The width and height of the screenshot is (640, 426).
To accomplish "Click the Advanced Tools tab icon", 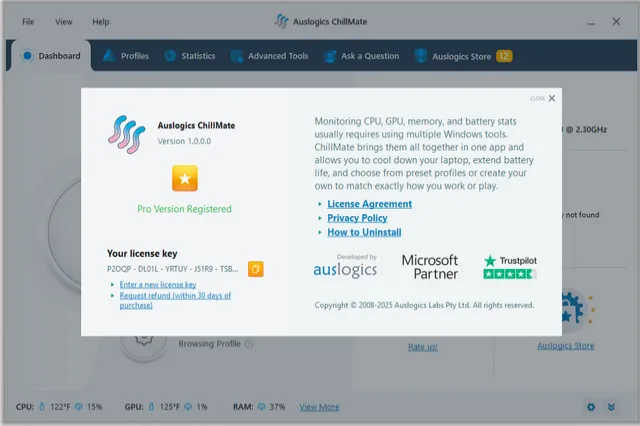I will [237, 56].
